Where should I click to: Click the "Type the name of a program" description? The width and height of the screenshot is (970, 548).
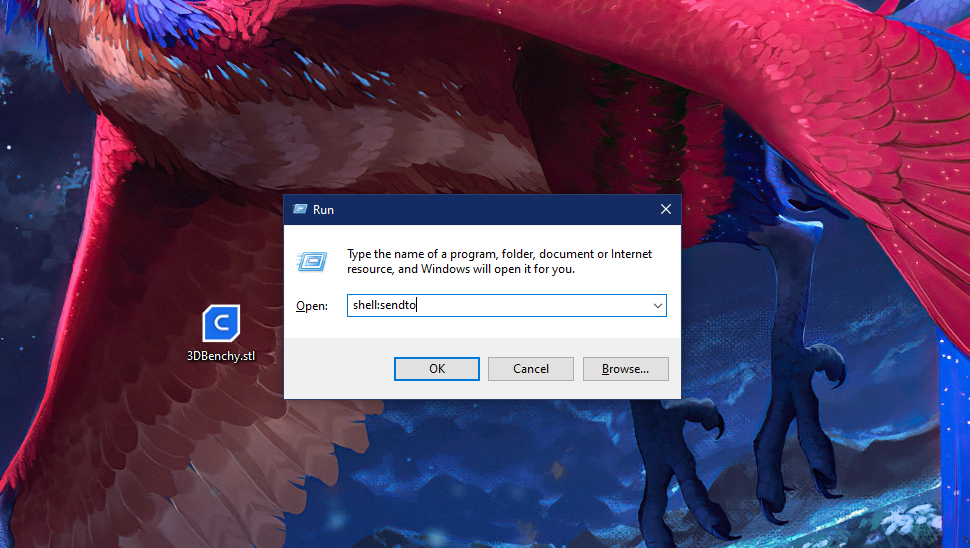pos(499,261)
